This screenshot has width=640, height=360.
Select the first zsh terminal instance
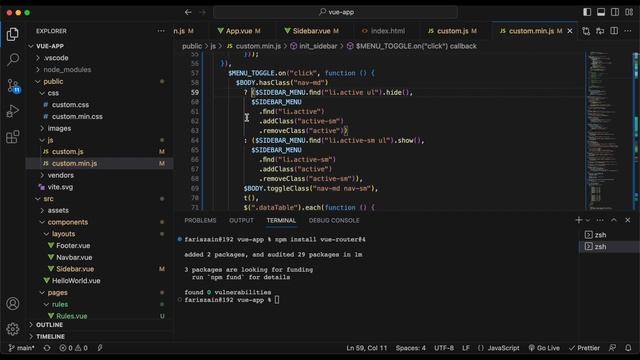click(608, 235)
